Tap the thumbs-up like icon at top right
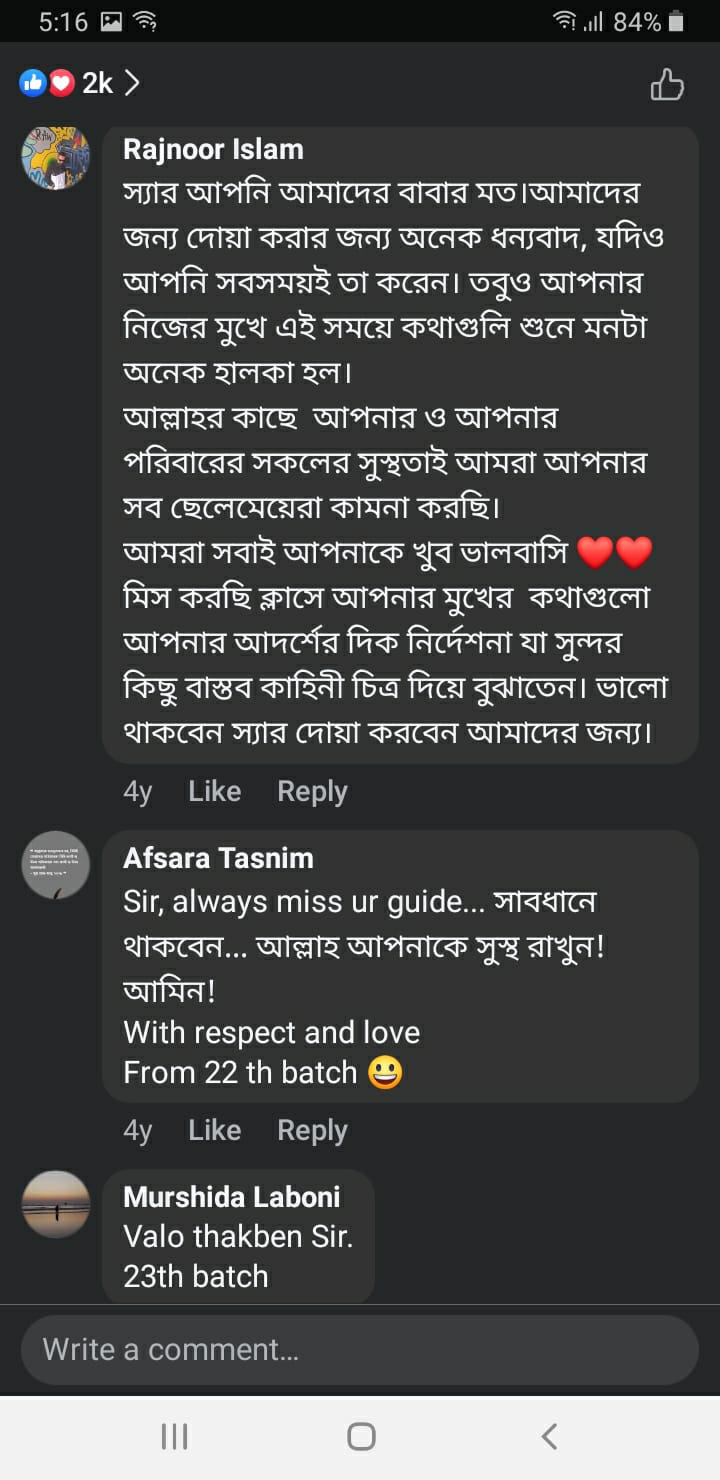 coord(667,85)
